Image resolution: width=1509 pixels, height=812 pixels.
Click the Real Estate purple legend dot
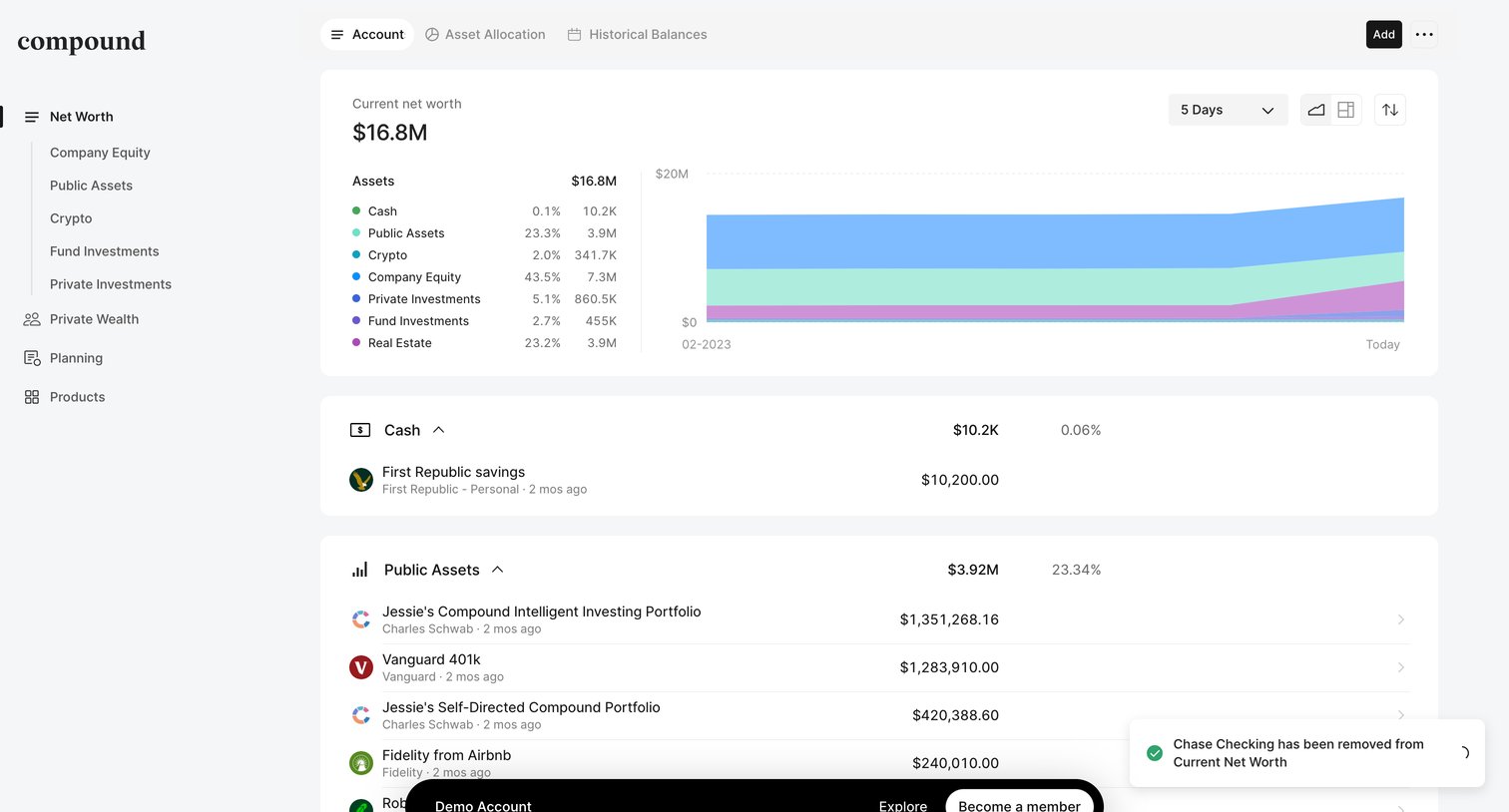(356, 342)
